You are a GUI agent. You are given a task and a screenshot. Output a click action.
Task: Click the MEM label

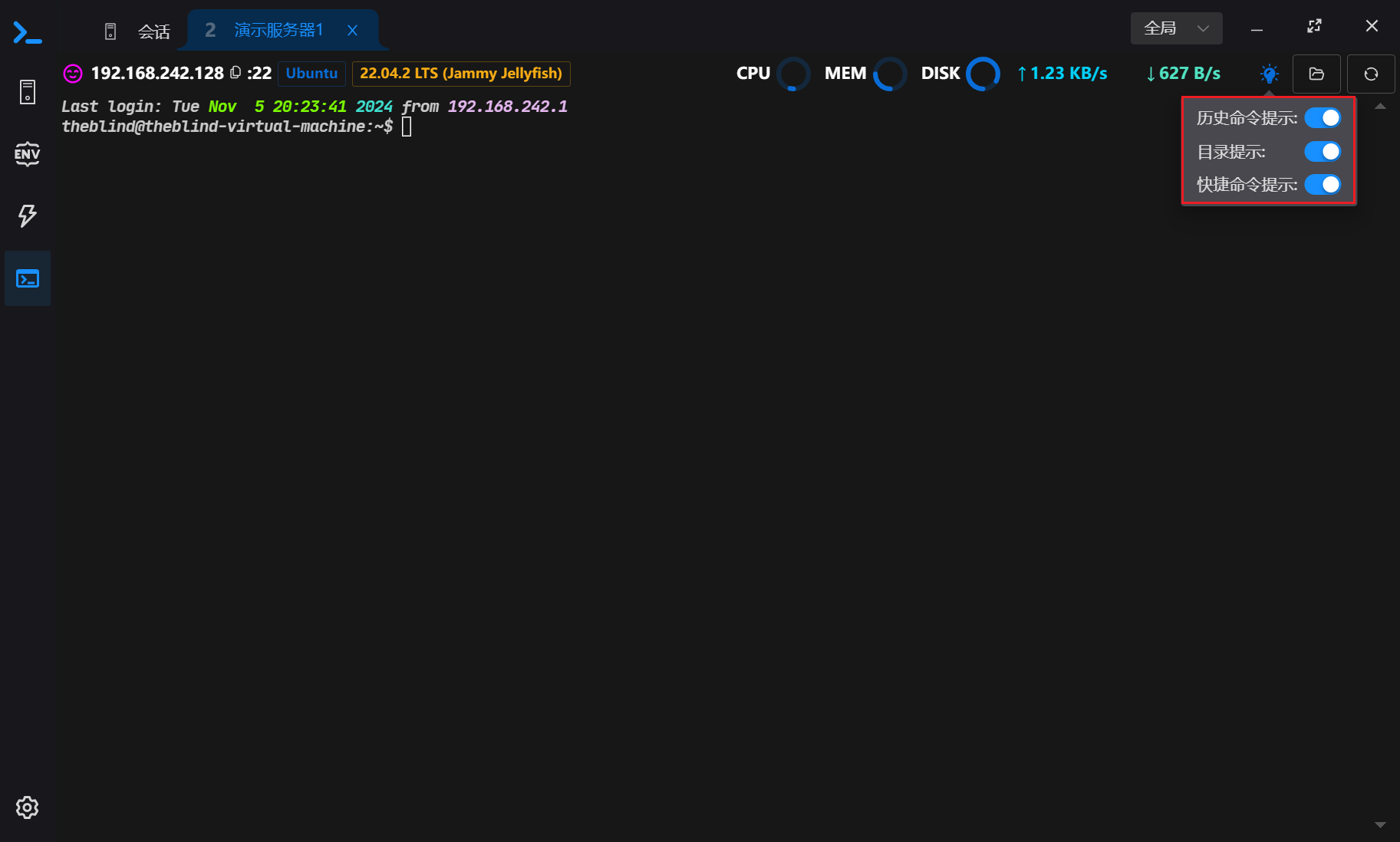[845, 74]
